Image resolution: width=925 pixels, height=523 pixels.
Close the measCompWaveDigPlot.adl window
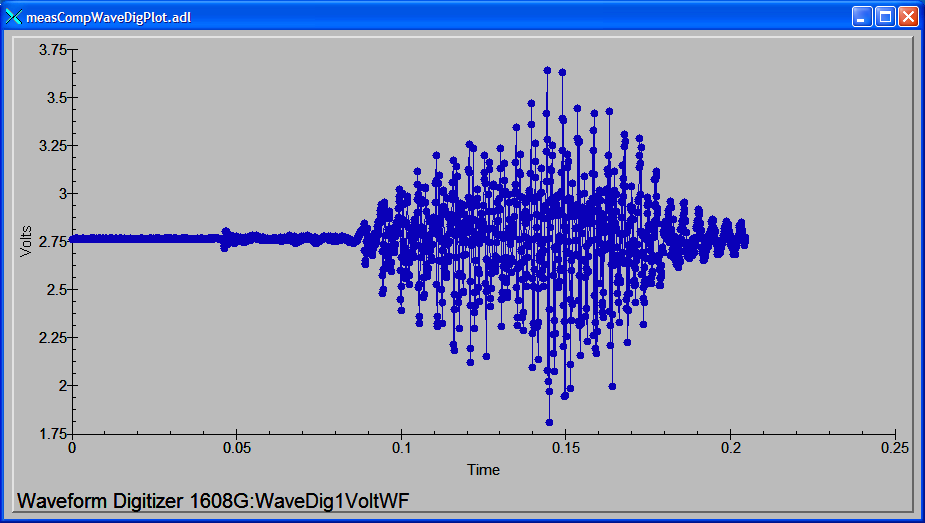click(x=908, y=17)
